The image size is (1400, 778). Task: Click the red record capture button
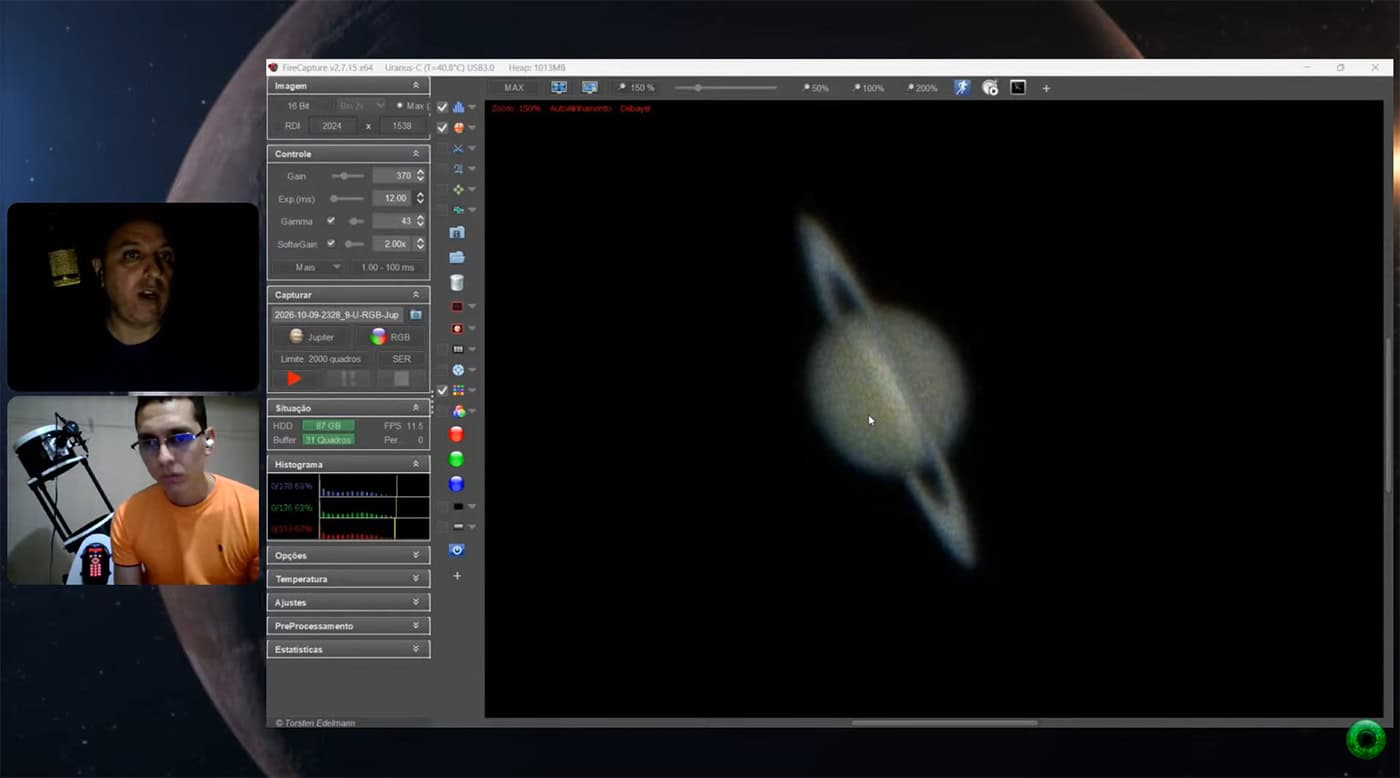(294, 379)
